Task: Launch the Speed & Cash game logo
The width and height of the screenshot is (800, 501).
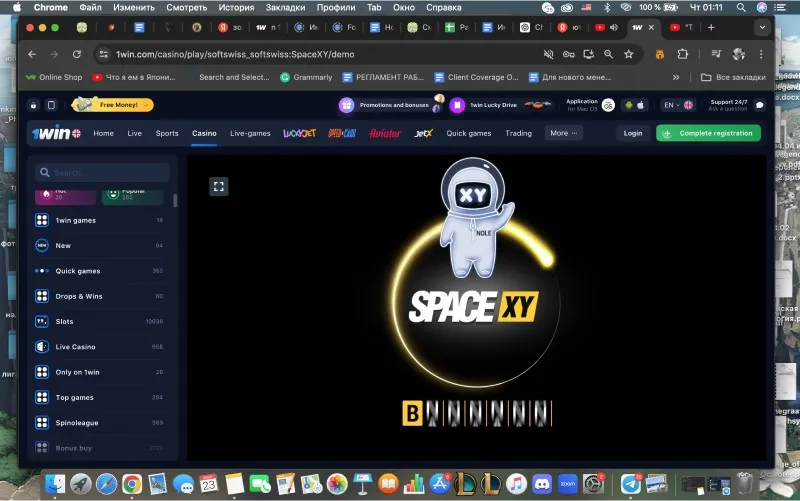Action: 342,133
